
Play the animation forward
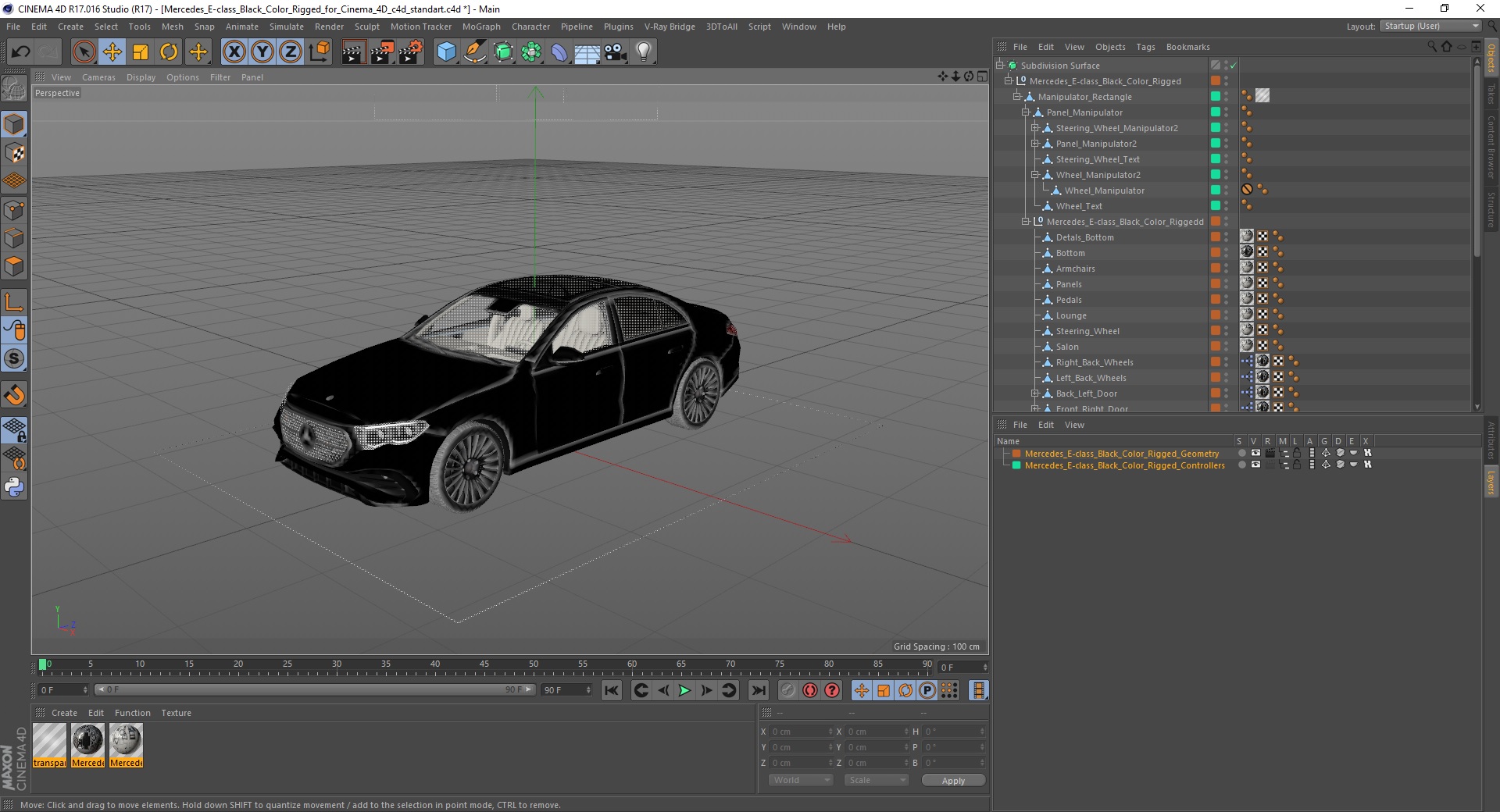pyautogui.click(x=684, y=690)
